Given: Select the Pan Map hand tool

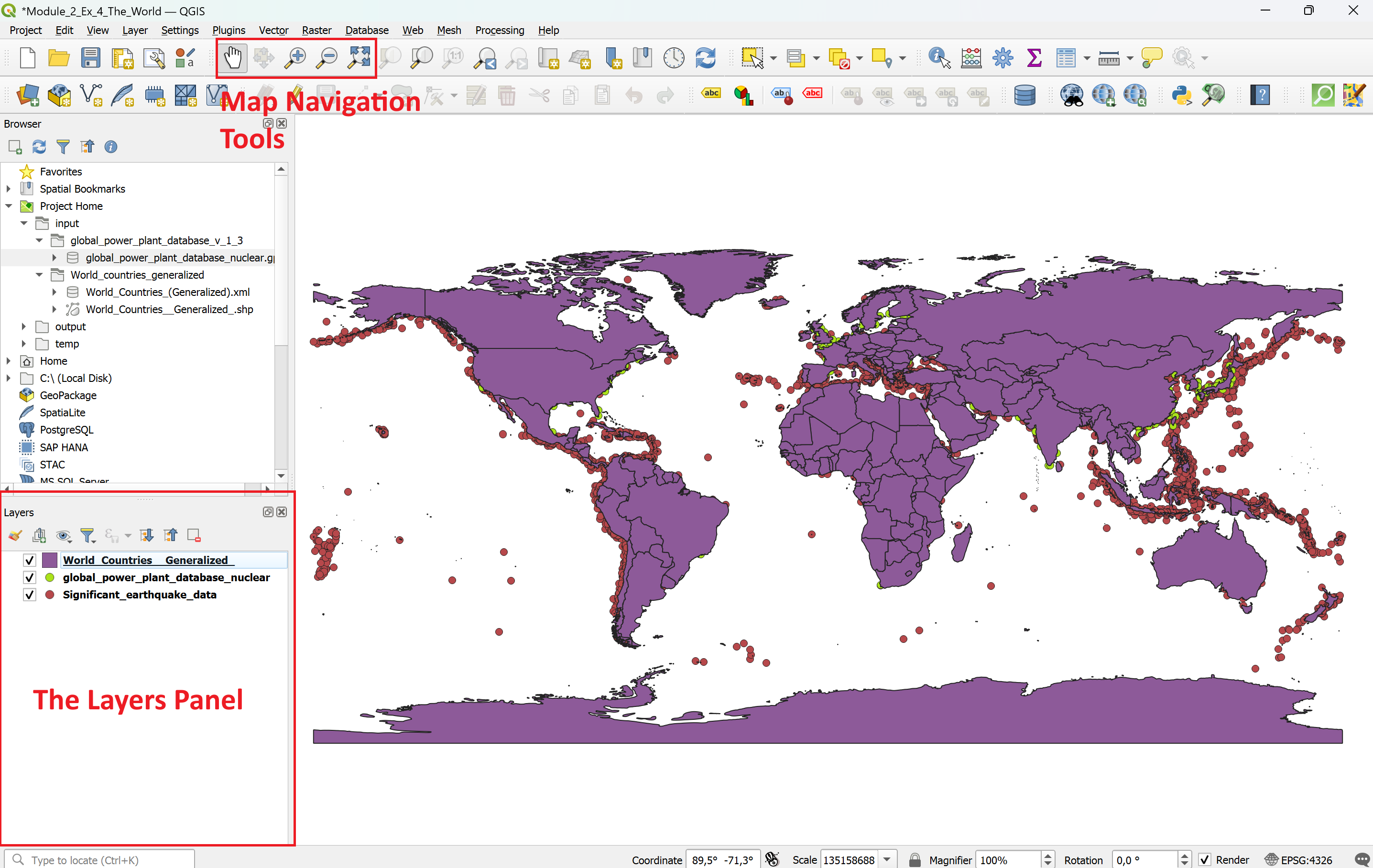Looking at the screenshot, I should [x=232, y=57].
